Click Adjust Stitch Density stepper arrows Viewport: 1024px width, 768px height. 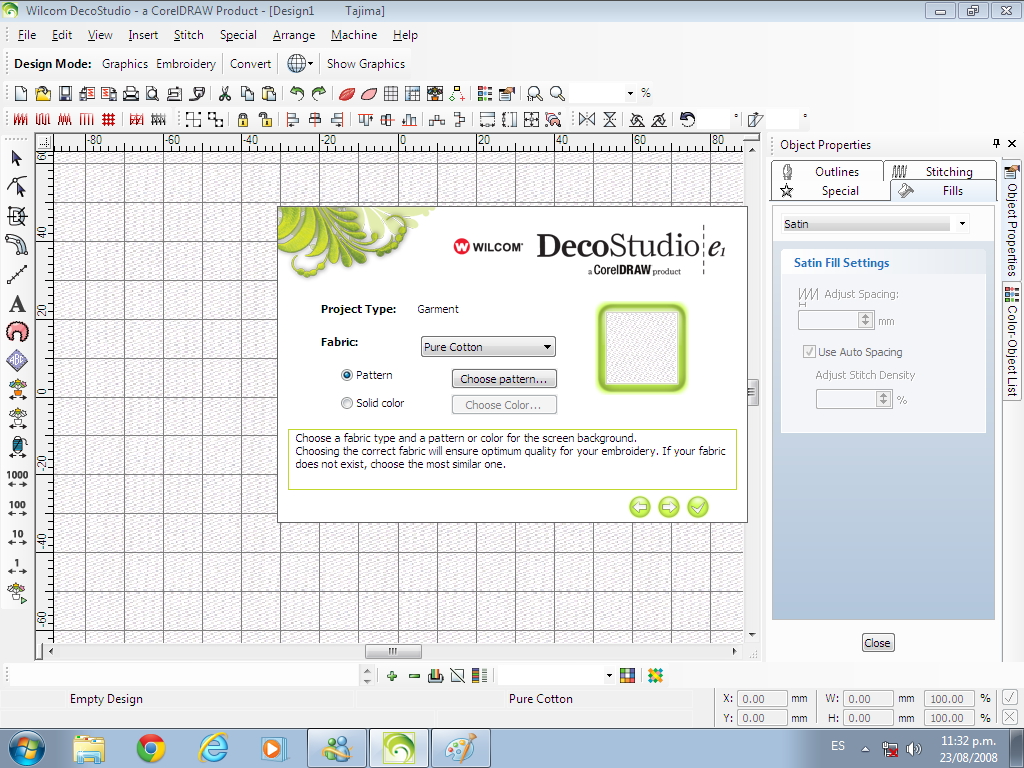pyautogui.click(x=884, y=399)
